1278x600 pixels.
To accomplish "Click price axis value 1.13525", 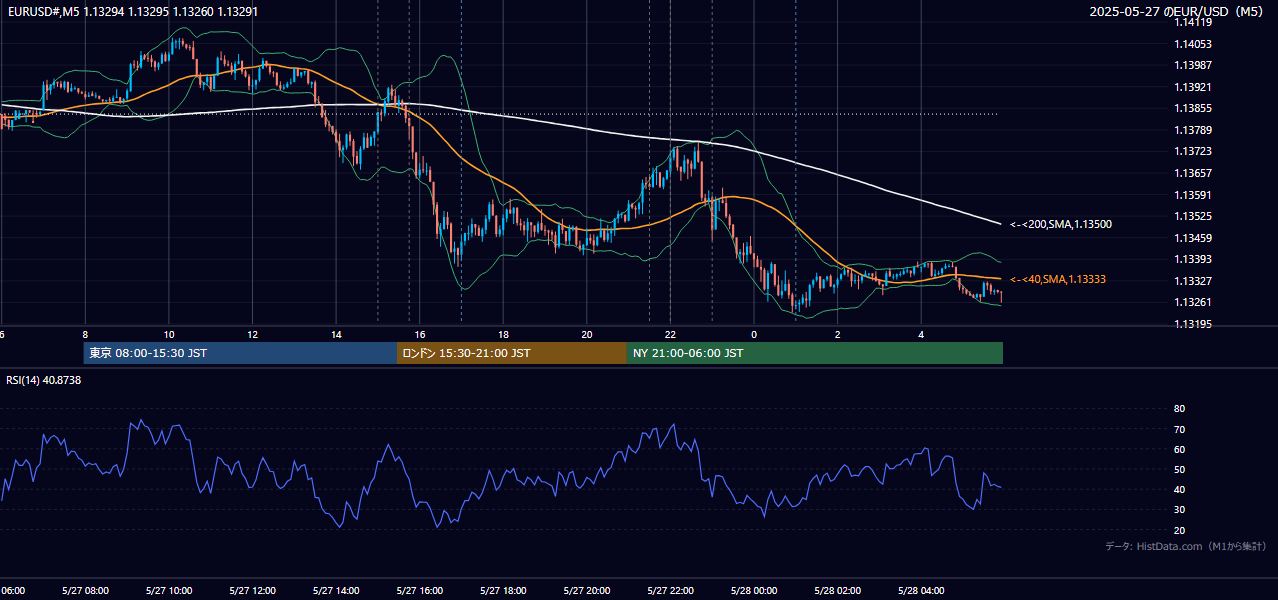I will coord(1193,216).
